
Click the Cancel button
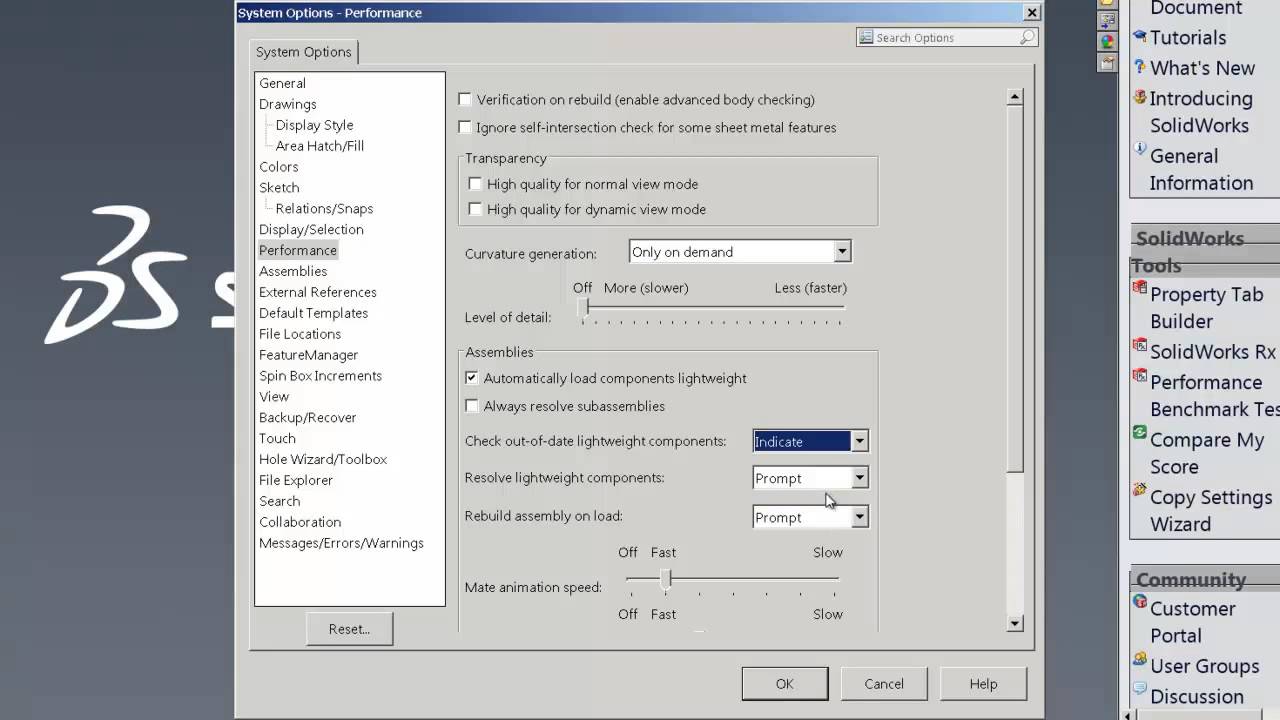(884, 684)
